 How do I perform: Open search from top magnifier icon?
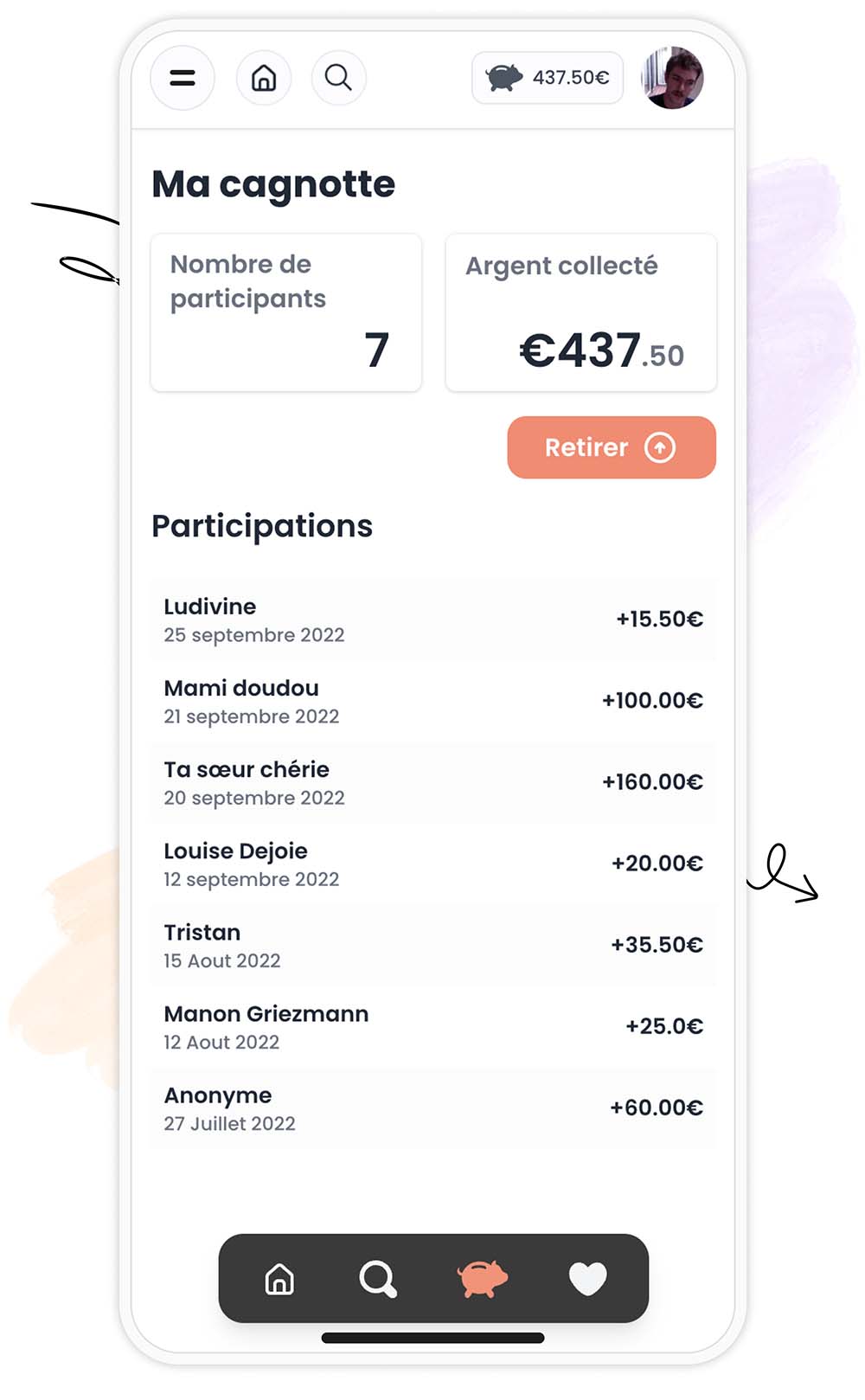click(x=338, y=78)
